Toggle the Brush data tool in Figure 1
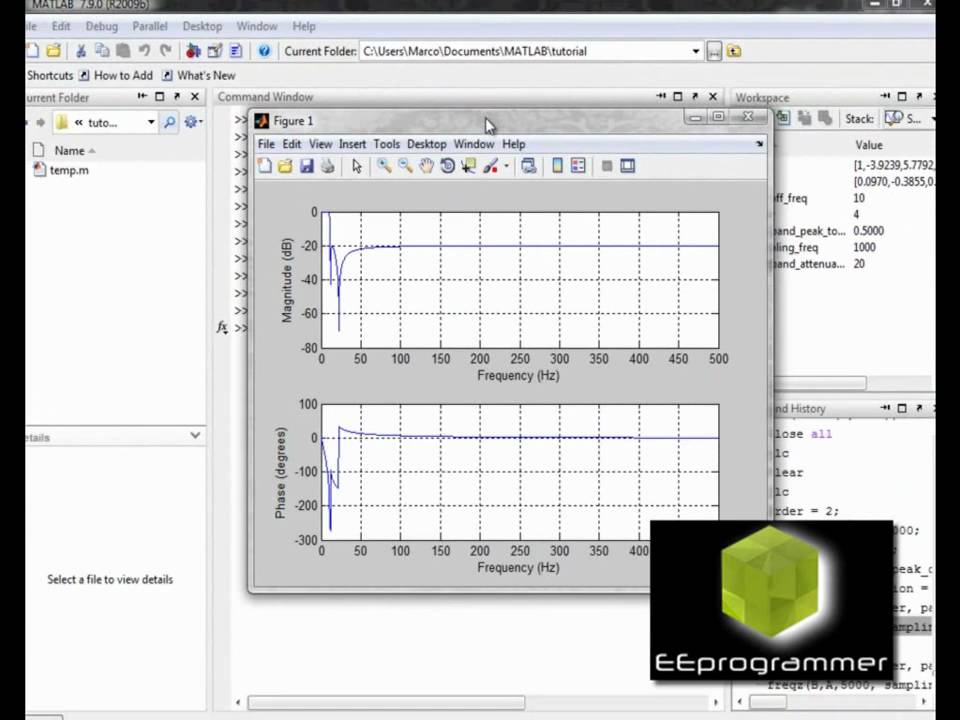This screenshot has height=720, width=960. [490, 166]
